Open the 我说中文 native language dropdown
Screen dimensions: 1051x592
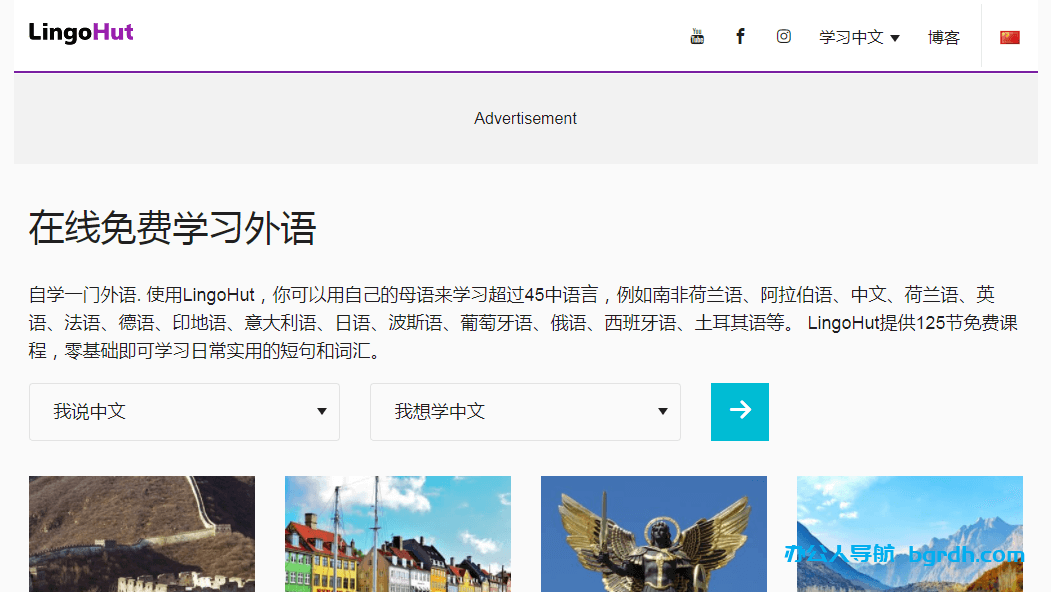[184, 412]
